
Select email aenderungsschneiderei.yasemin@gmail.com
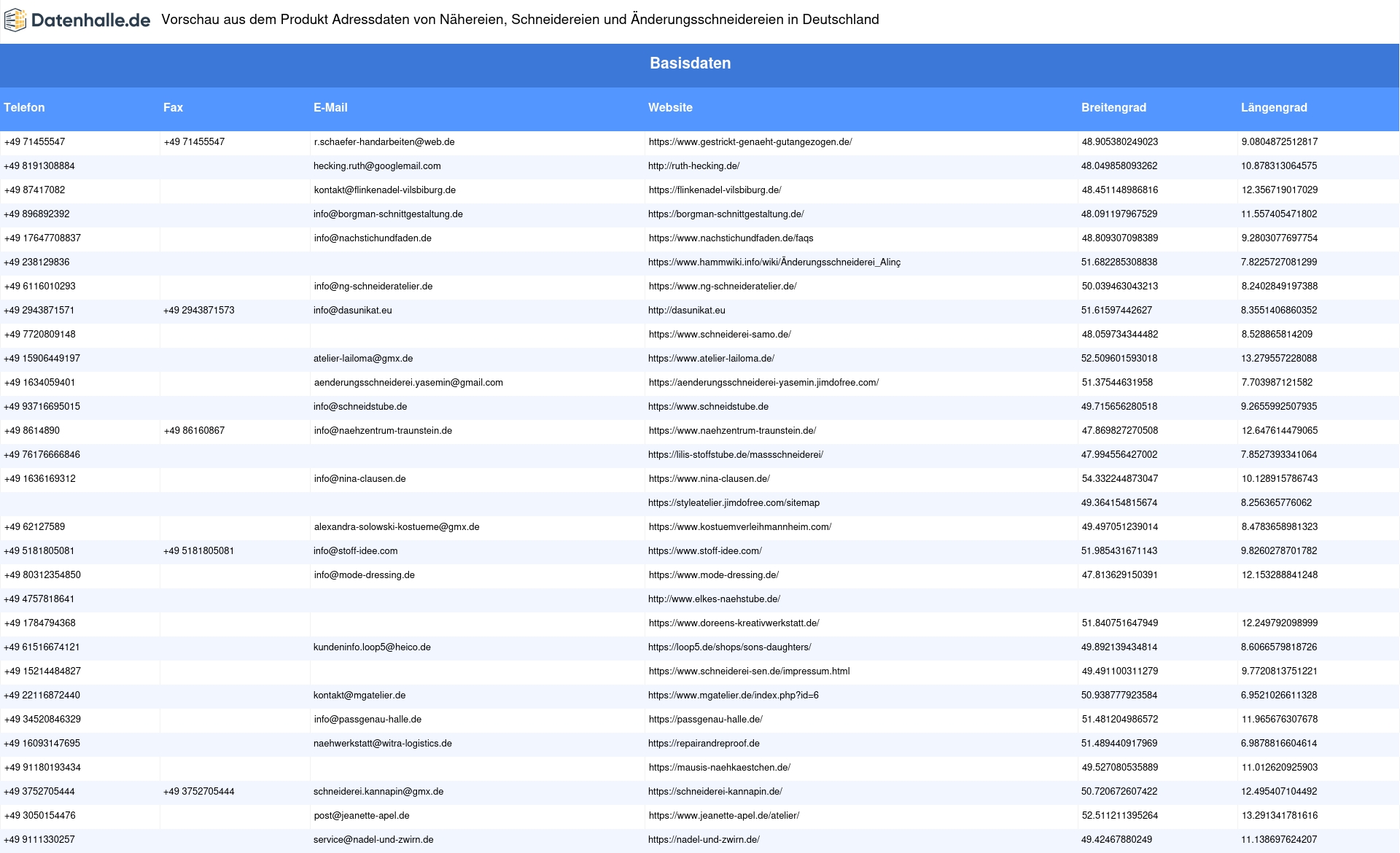(x=408, y=383)
